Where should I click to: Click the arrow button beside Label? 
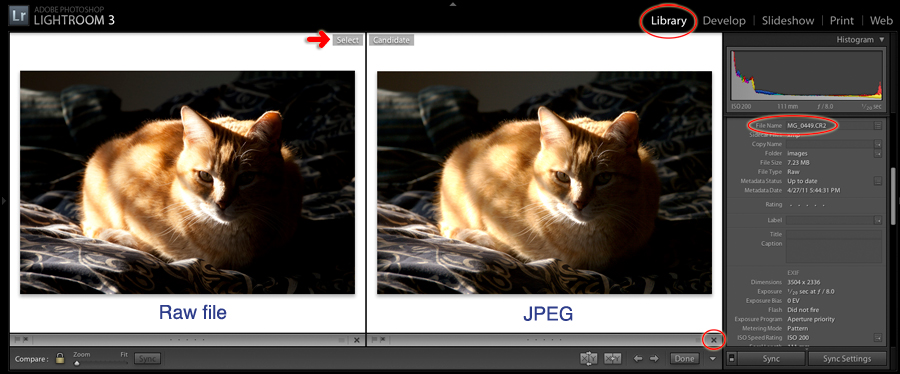tap(878, 220)
